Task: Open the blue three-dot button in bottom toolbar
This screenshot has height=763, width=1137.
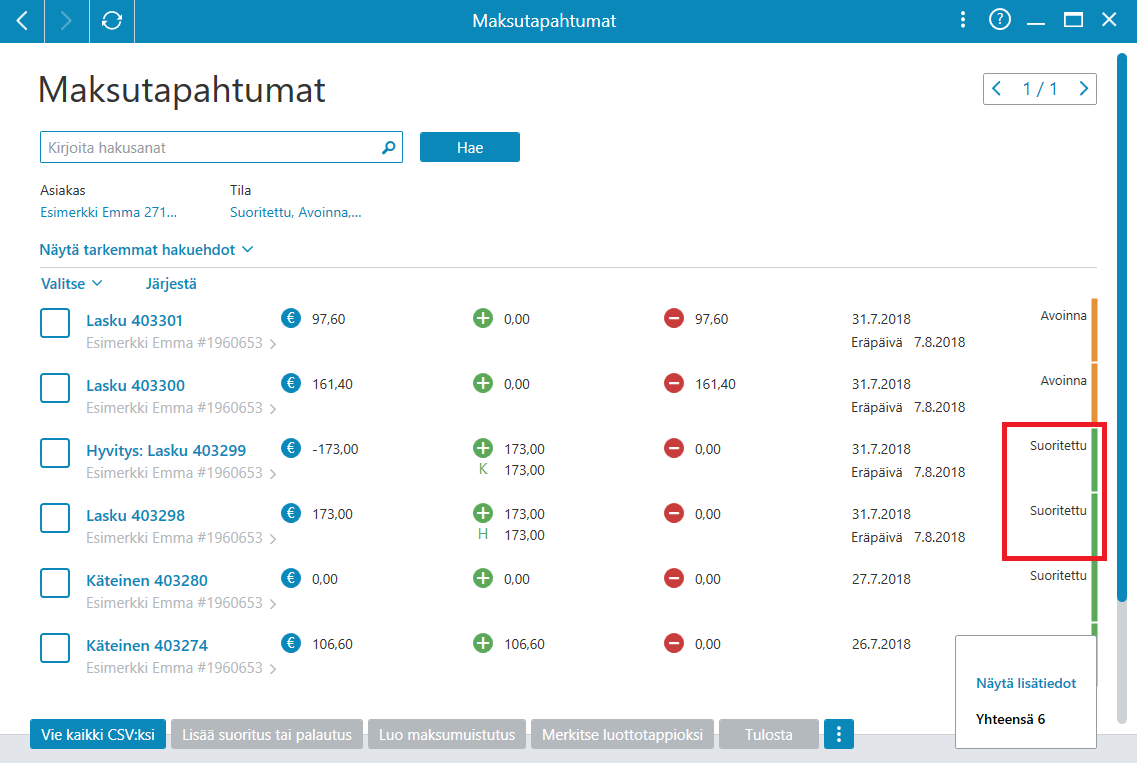Action: click(x=838, y=734)
